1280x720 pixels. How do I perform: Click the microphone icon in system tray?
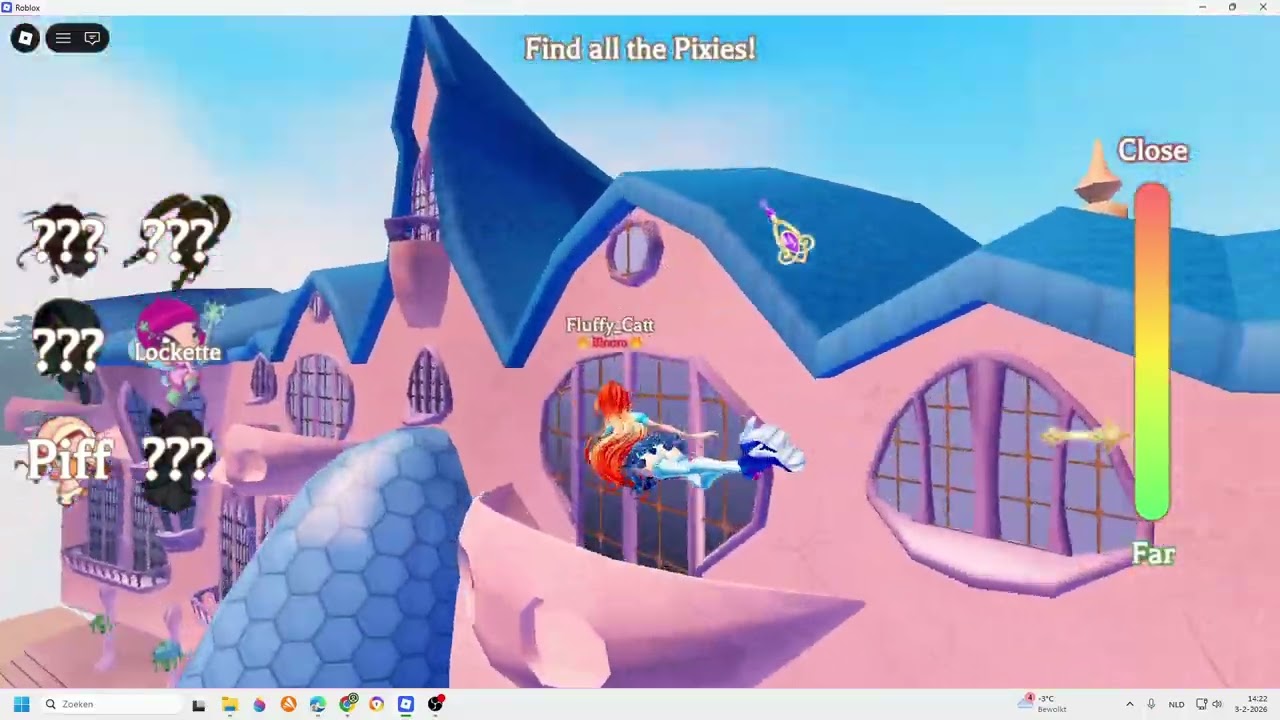[1151, 704]
